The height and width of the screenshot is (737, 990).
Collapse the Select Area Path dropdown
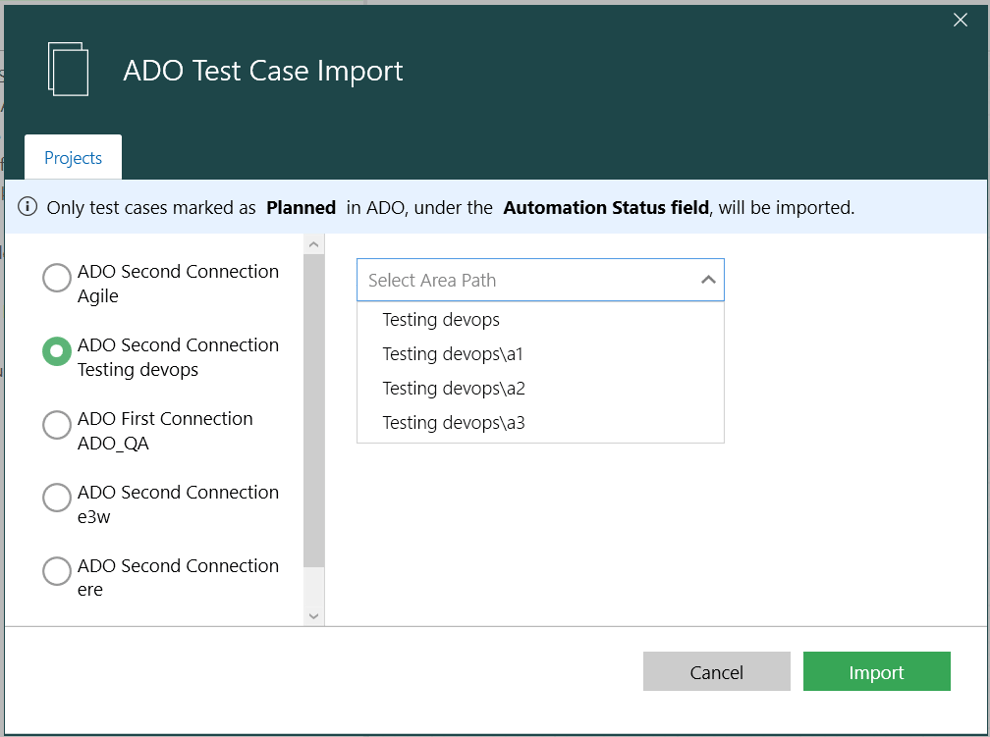(707, 280)
